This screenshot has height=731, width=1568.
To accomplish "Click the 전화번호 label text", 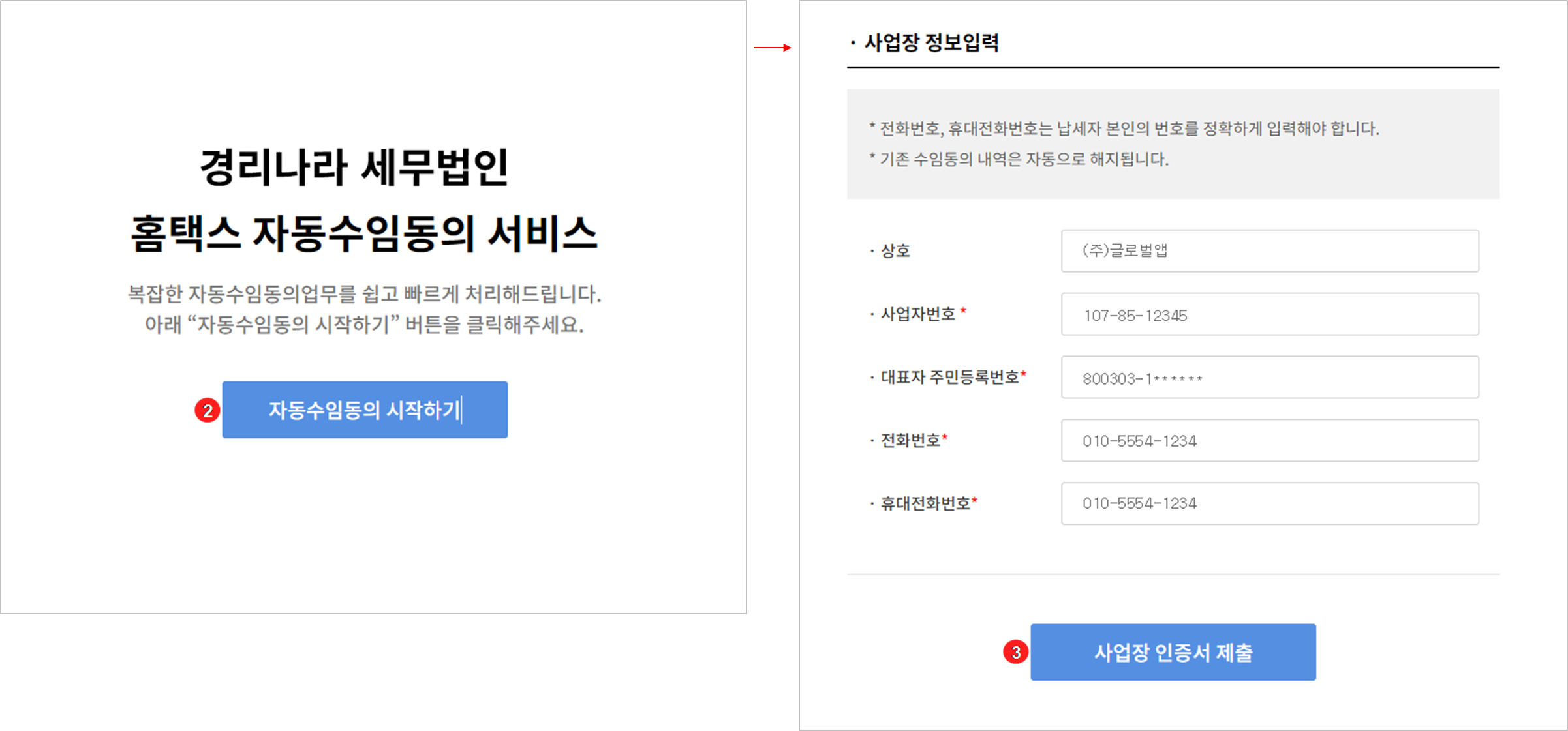I will coord(910,441).
